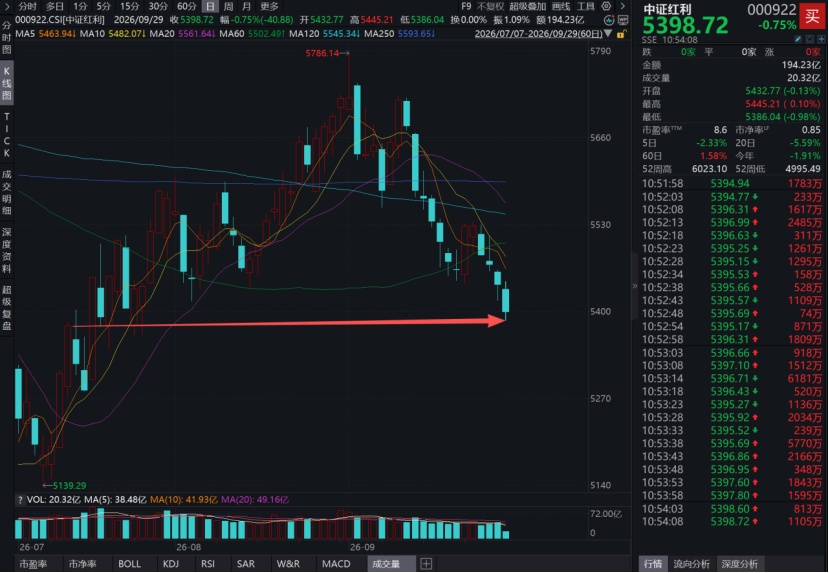Click the pencil note icon under 买
829x573 pixels.
(798, 40)
